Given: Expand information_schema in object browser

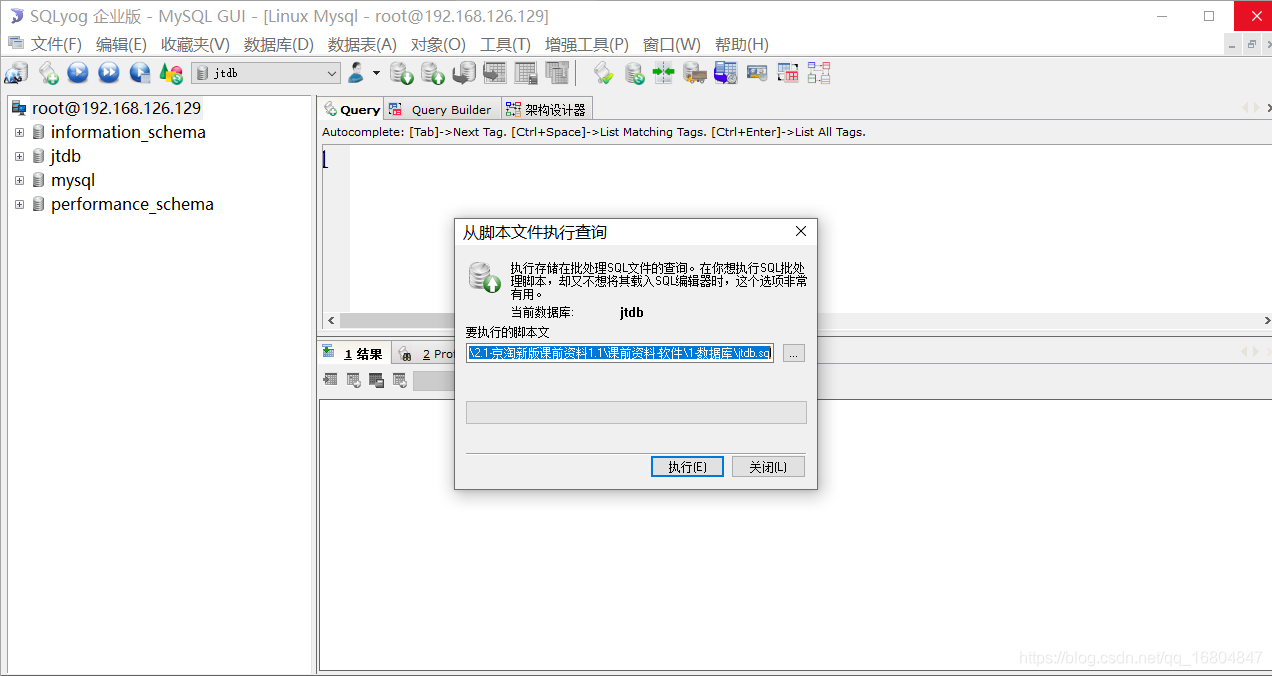Looking at the screenshot, I should click(20, 131).
